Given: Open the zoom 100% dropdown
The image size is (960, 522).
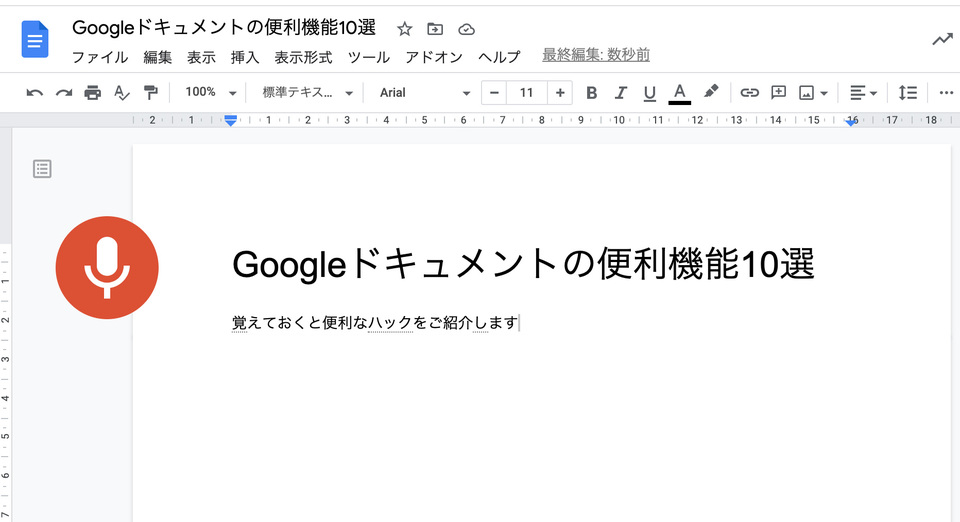Looking at the screenshot, I should 211,92.
